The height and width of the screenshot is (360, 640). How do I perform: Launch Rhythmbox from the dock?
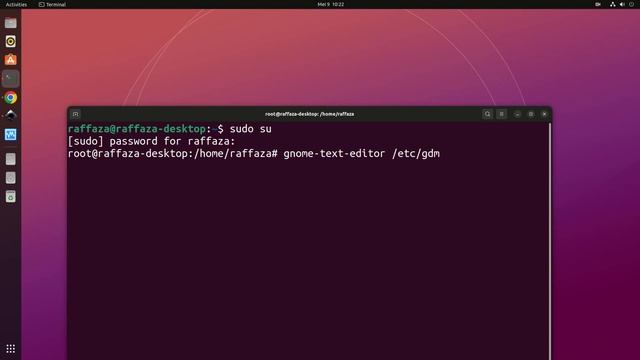[x=11, y=41]
